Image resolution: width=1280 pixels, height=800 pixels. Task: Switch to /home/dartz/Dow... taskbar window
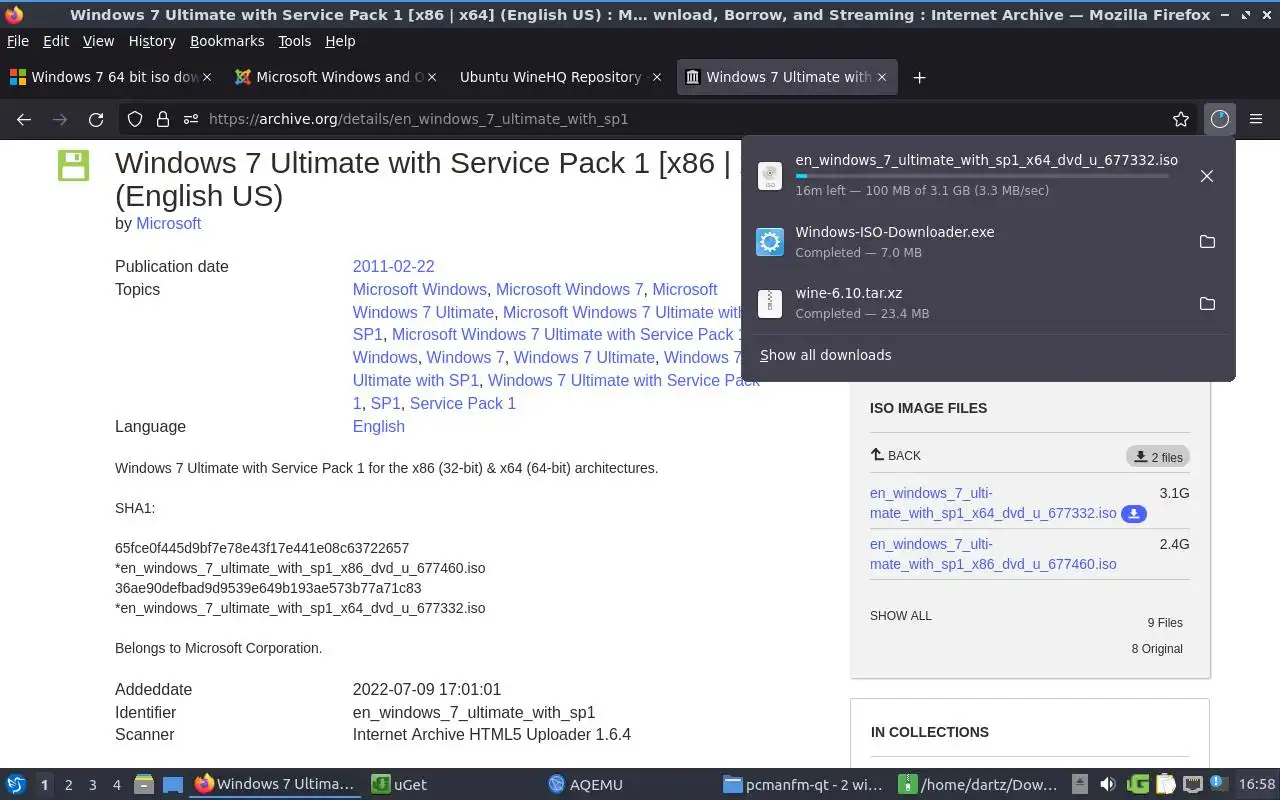pyautogui.click(x=980, y=785)
